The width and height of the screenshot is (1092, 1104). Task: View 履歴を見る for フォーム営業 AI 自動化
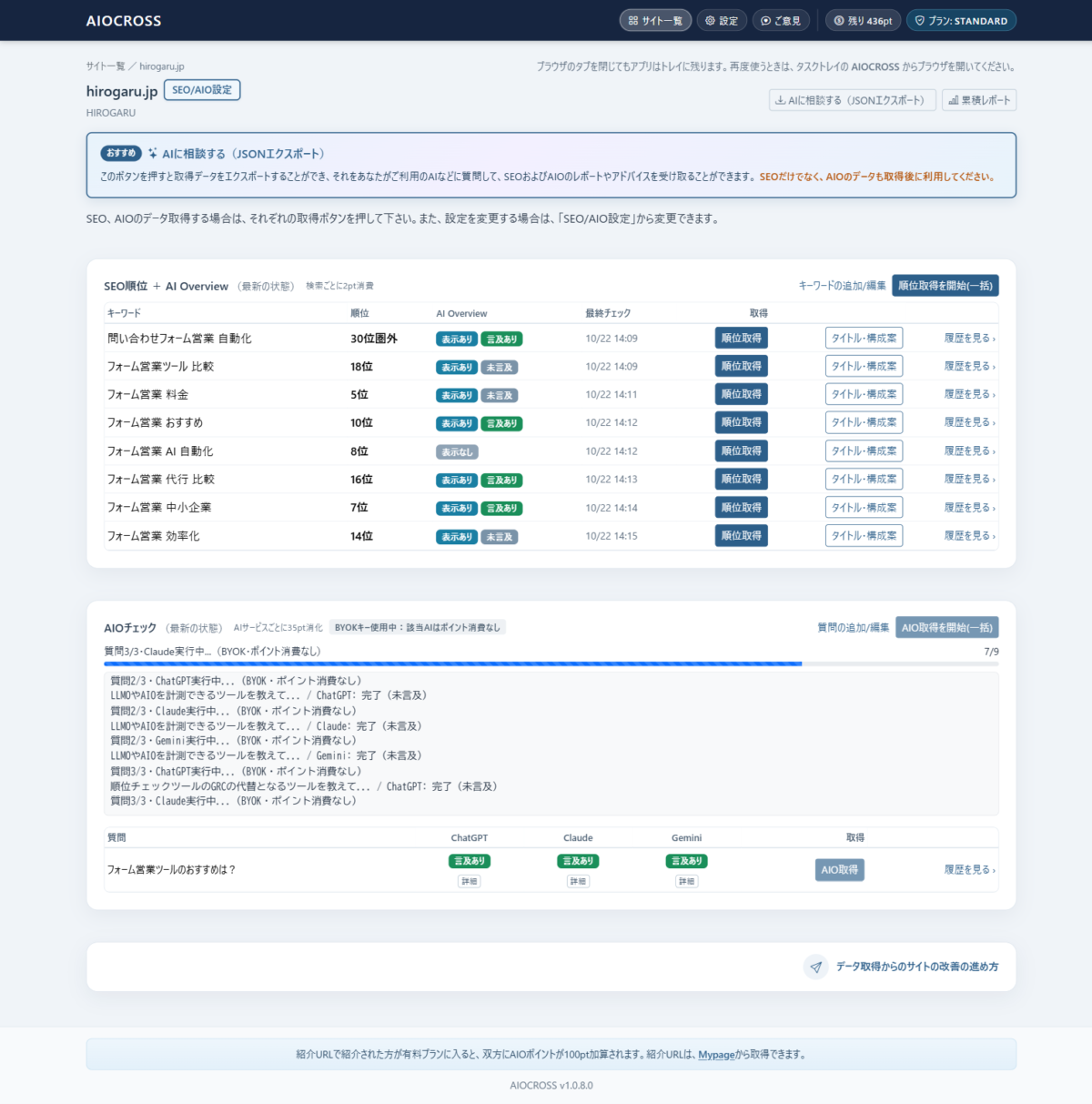[969, 451]
